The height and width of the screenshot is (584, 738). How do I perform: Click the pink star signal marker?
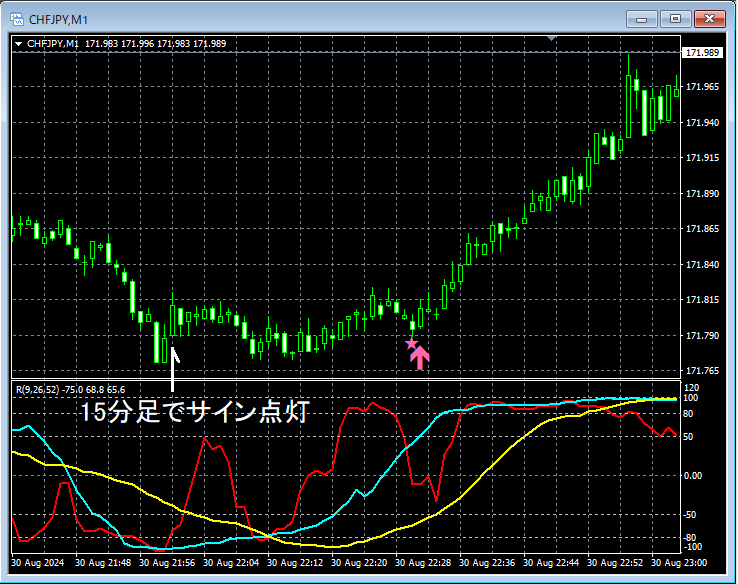coord(411,344)
